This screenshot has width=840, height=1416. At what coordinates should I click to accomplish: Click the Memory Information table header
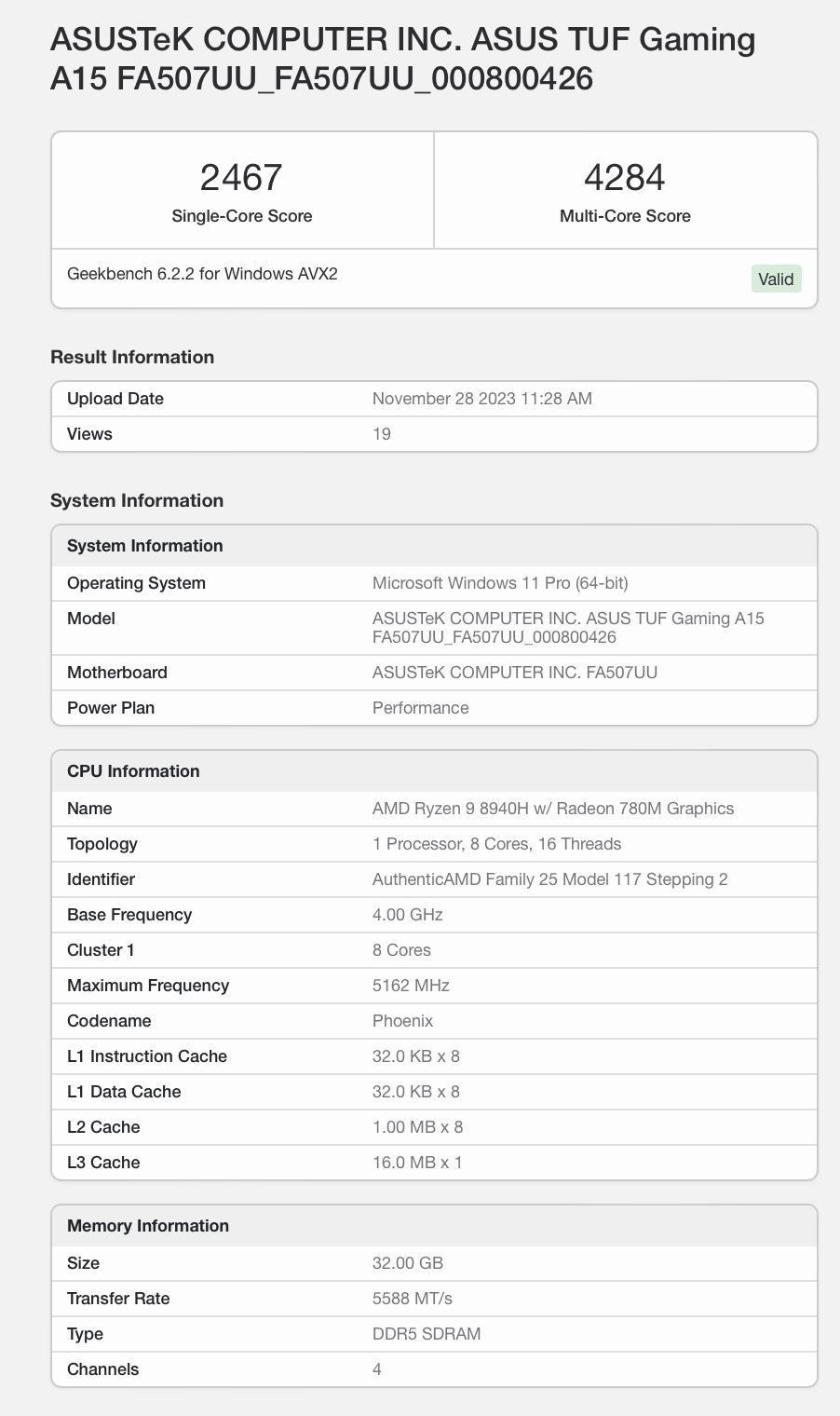click(x=434, y=1226)
